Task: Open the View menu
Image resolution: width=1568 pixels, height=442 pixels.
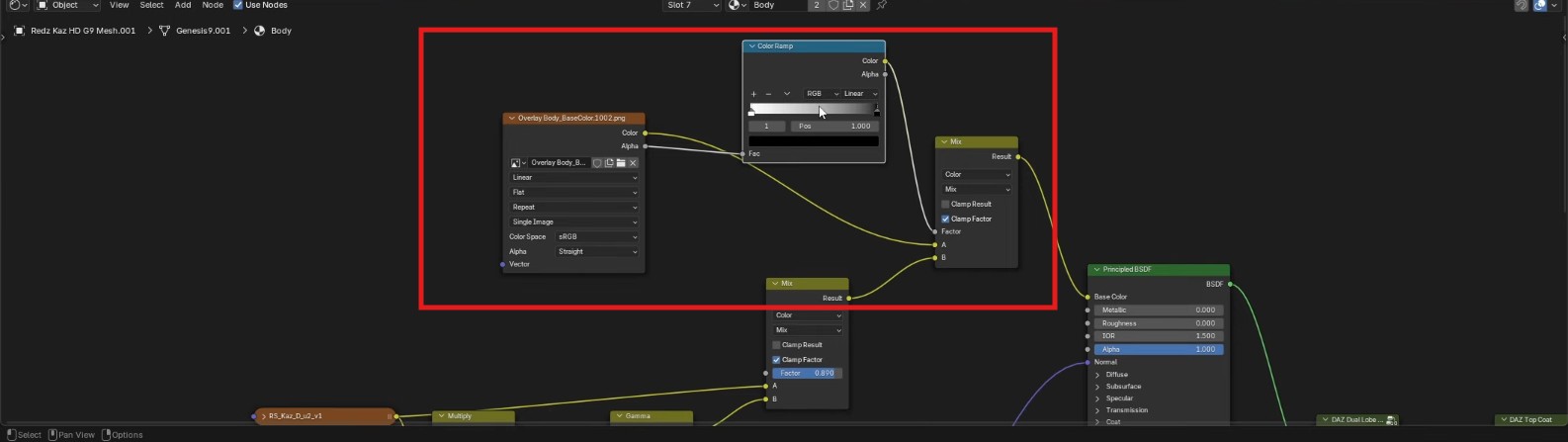Action: point(119,5)
